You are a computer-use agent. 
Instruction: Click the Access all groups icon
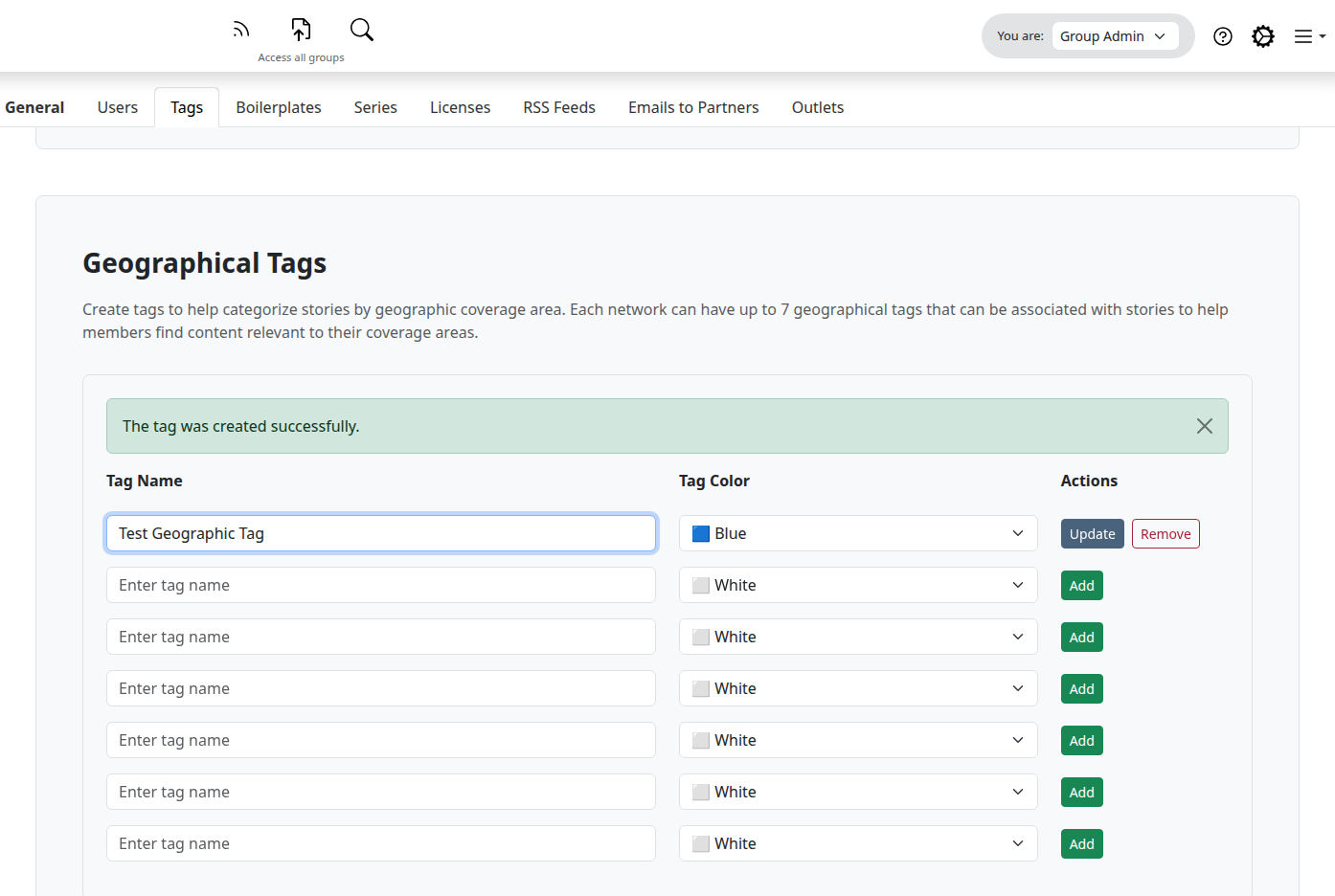click(301, 30)
